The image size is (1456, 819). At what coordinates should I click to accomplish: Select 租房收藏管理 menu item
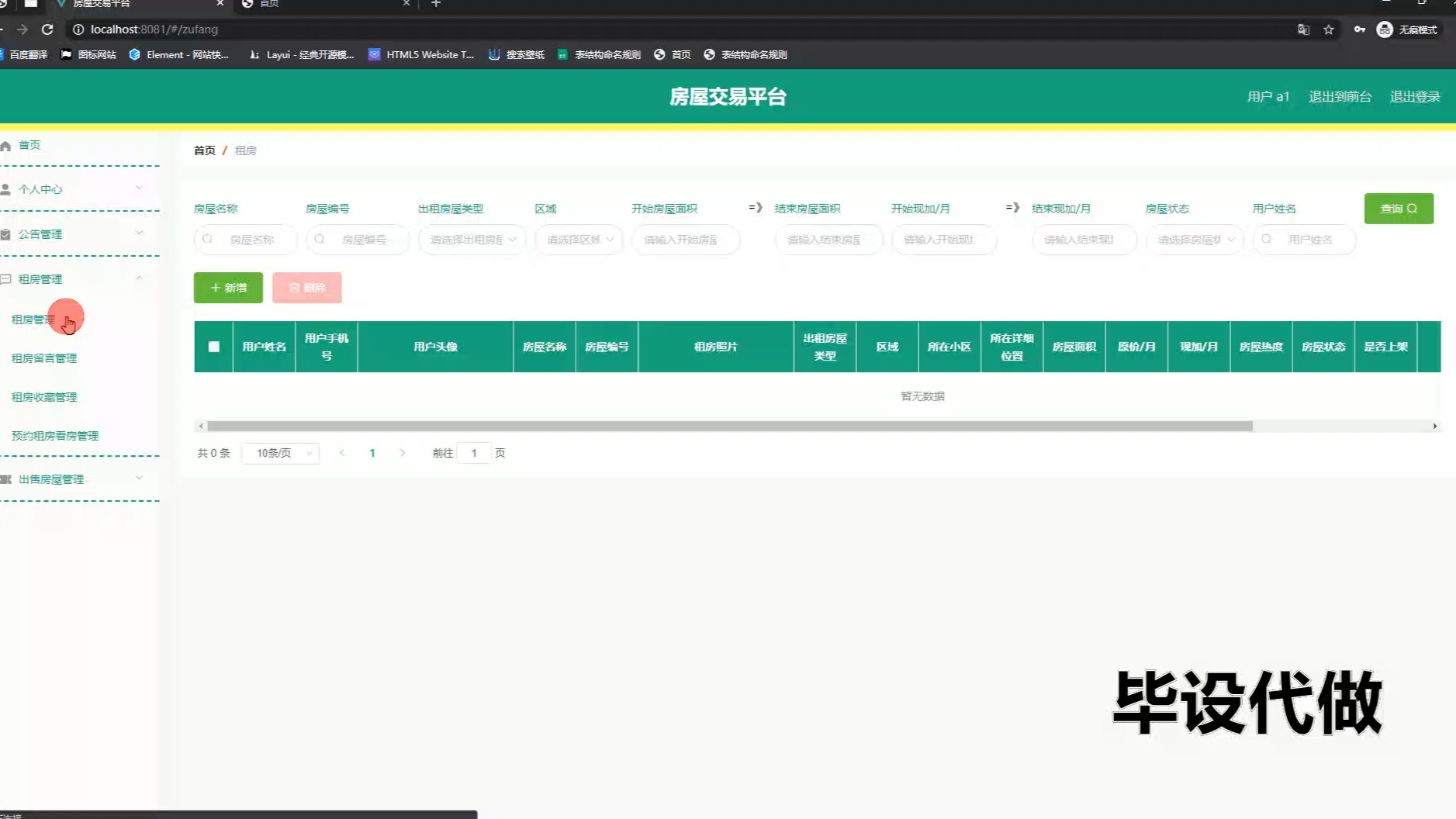tap(44, 397)
